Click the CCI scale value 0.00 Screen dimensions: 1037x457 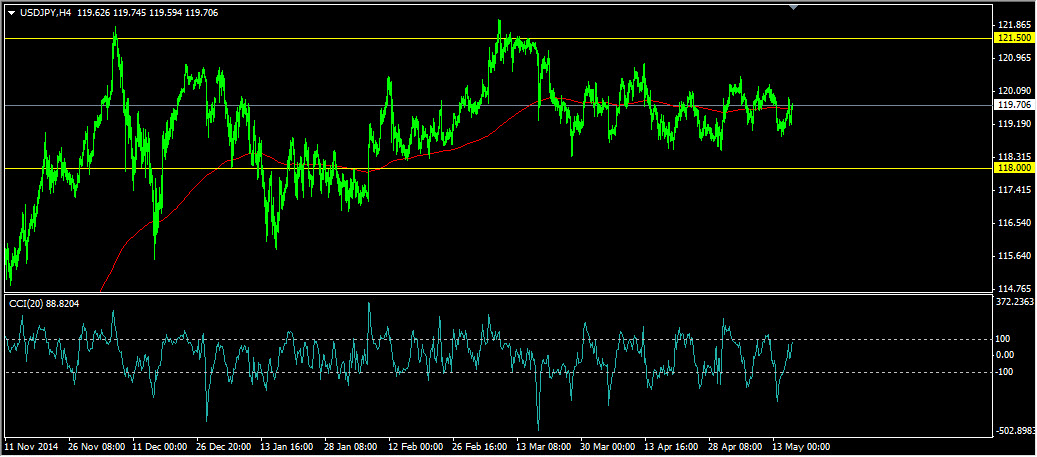1005,355
